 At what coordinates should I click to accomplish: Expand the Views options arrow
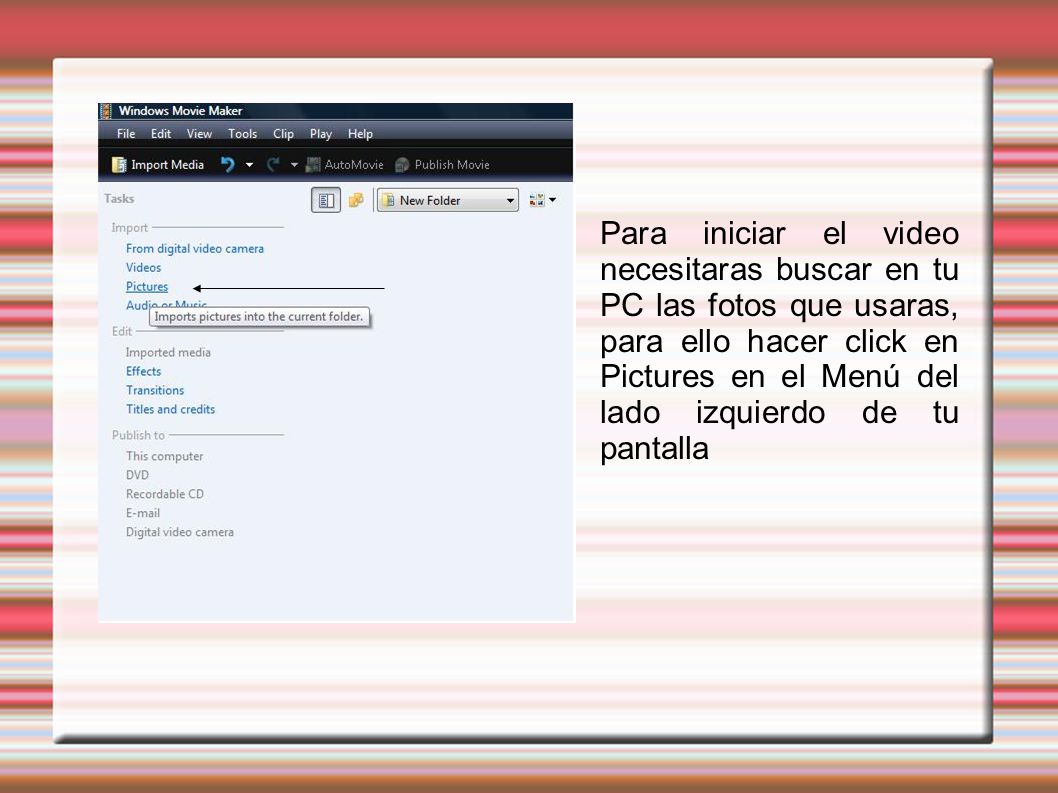[553, 200]
